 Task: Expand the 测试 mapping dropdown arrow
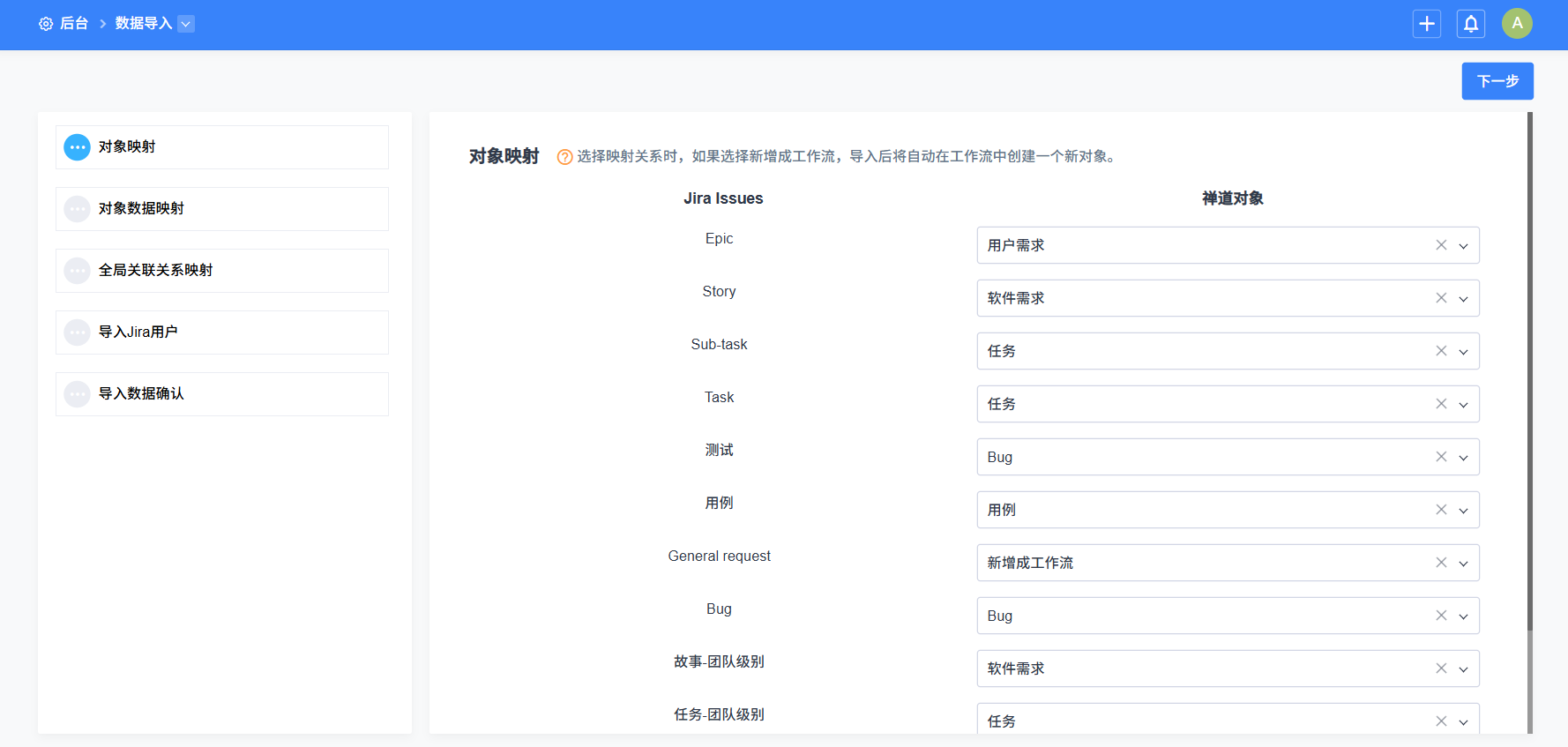pyautogui.click(x=1463, y=458)
